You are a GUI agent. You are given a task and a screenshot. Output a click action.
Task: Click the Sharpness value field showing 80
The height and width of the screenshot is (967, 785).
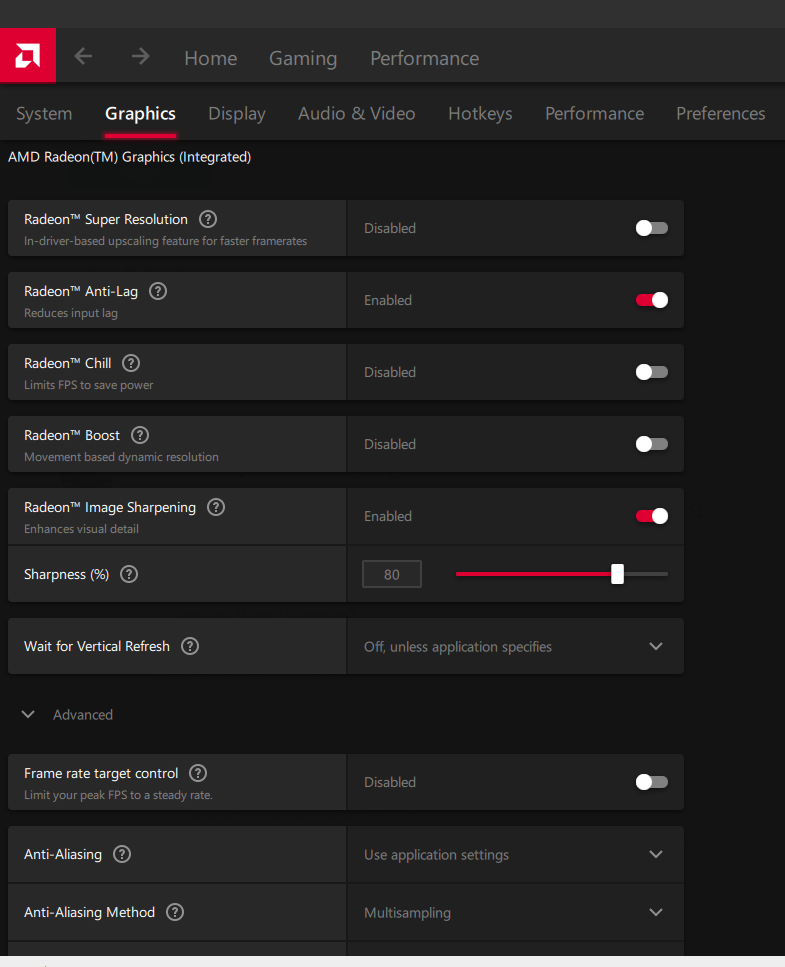click(392, 574)
